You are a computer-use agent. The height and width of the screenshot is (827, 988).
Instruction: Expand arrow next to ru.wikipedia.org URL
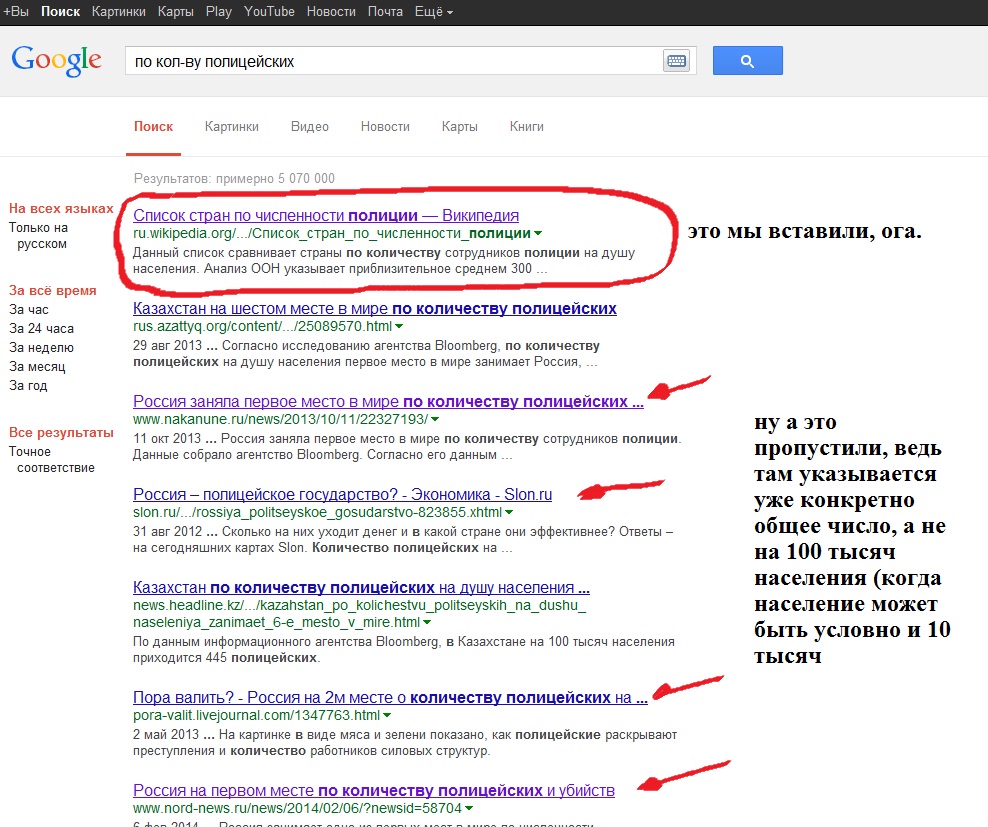point(537,234)
